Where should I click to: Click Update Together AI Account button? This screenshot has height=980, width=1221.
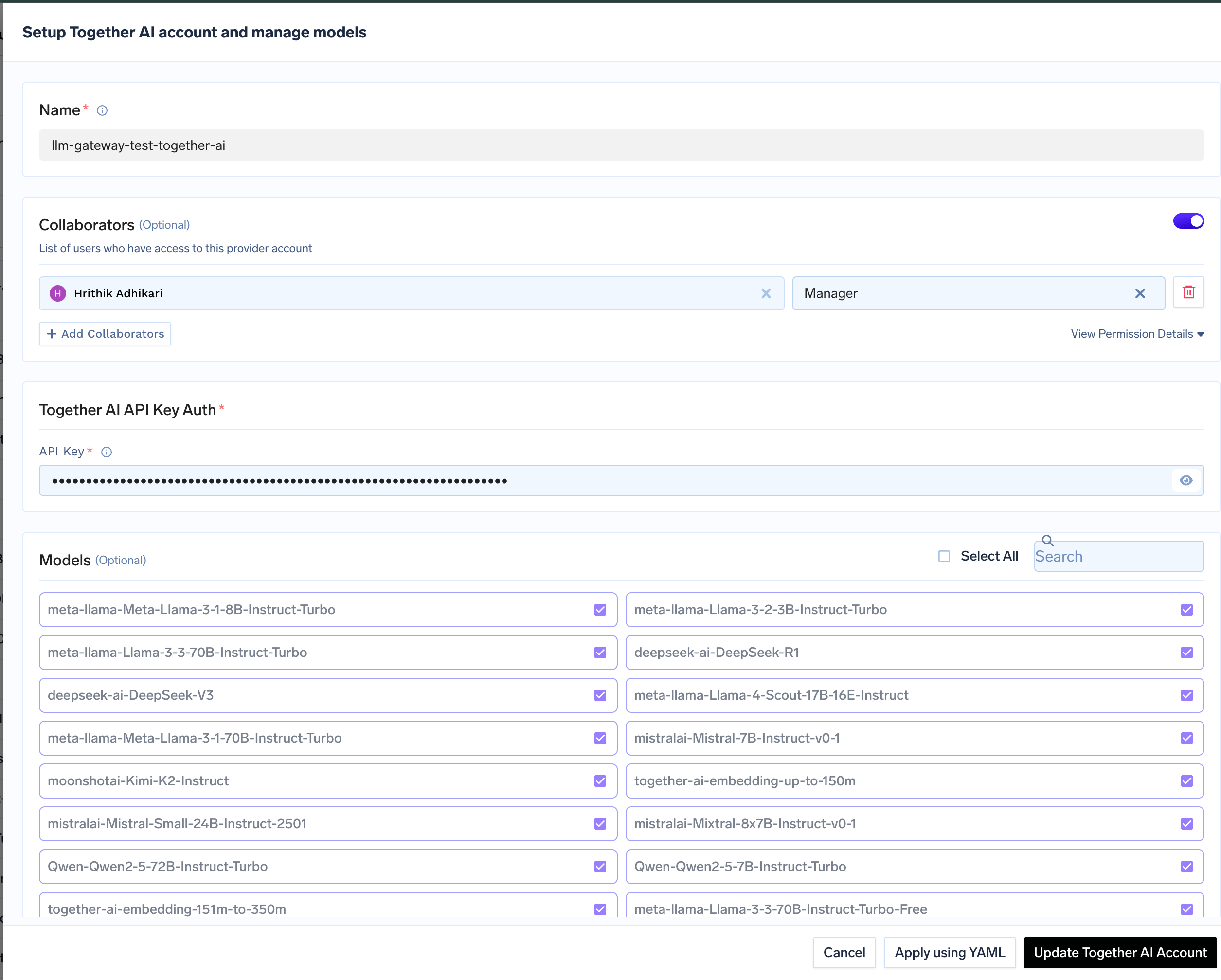[x=1120, y=953]
